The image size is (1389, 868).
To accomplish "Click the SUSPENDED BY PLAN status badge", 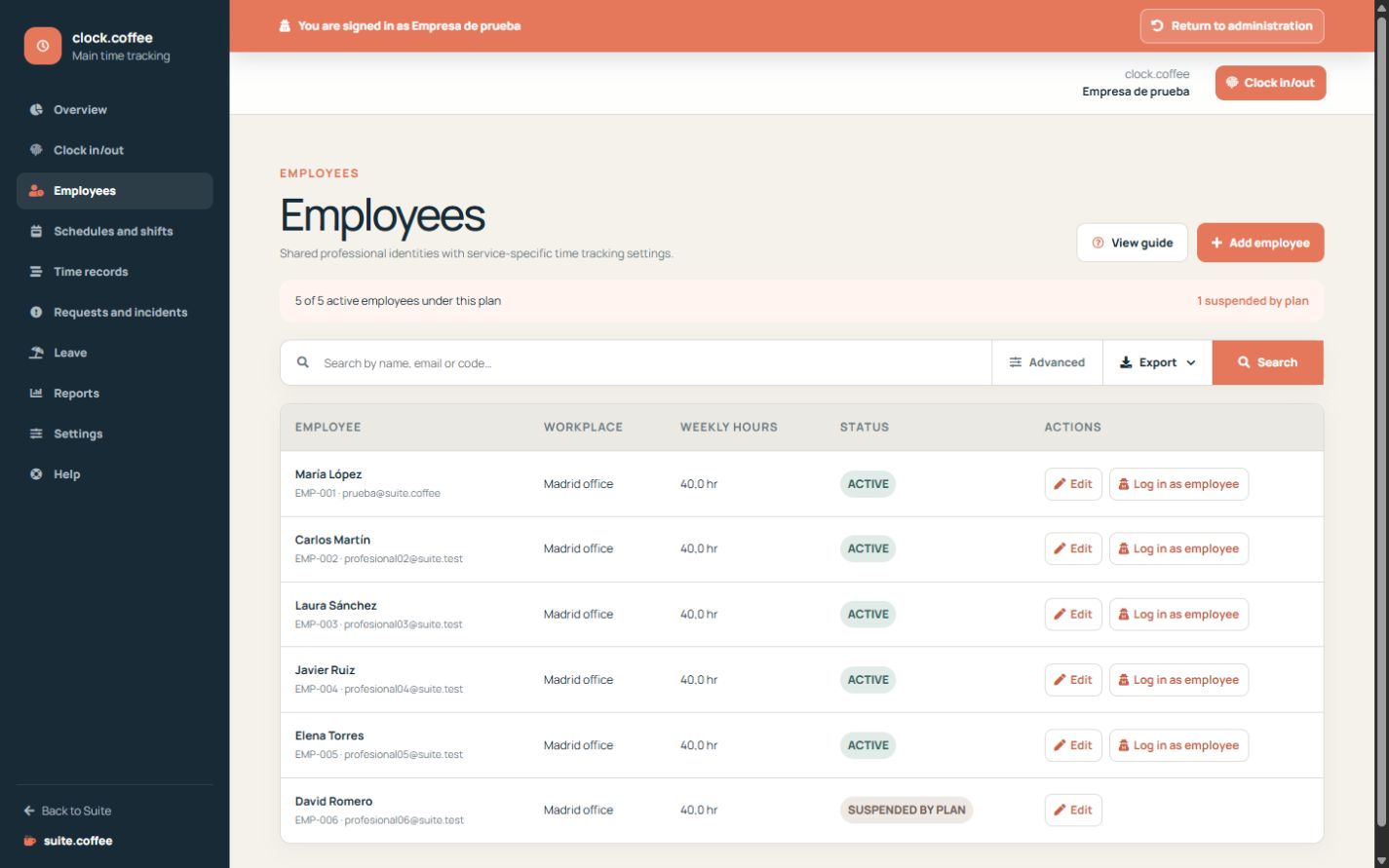I will pos(907,810).
